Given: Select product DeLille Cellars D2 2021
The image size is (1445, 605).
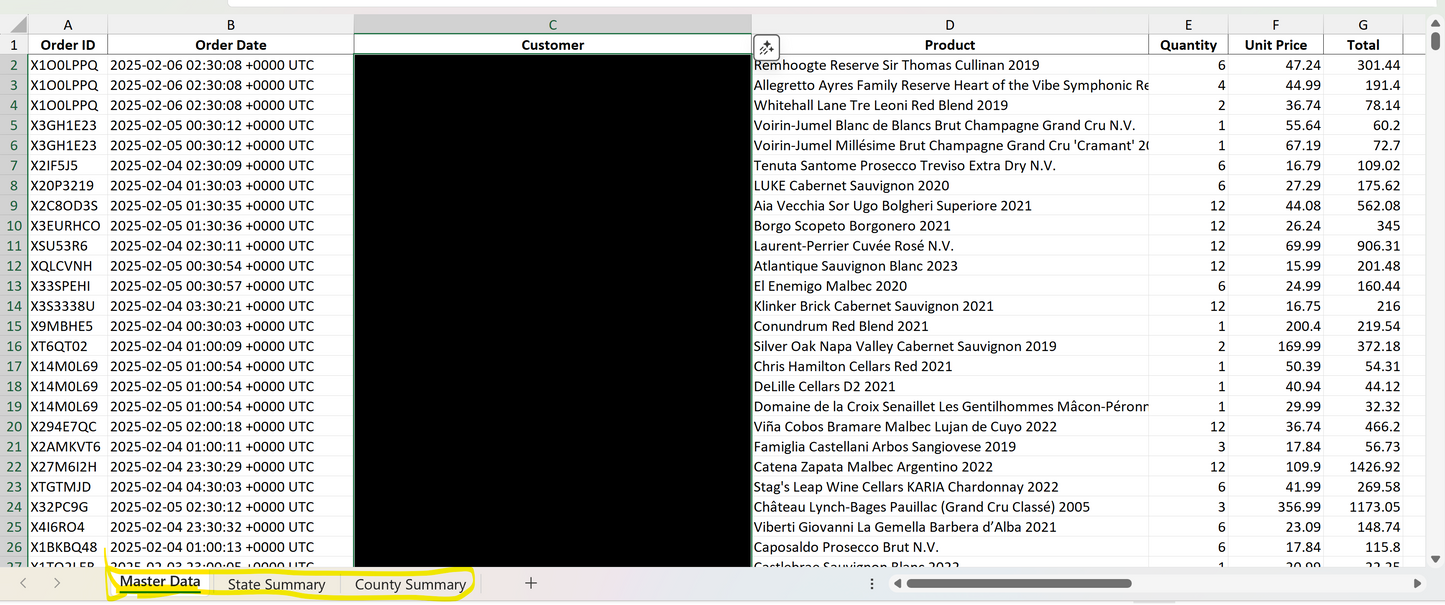Looking at the screenshot, I should (949, 386).
